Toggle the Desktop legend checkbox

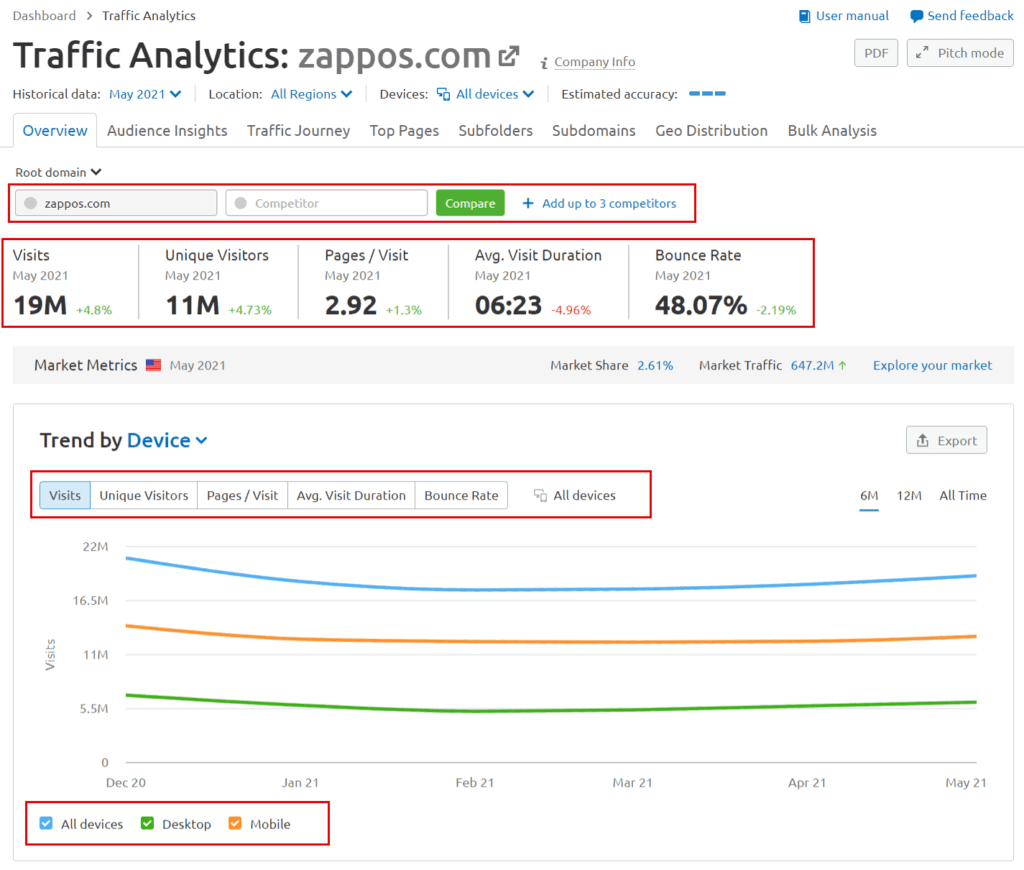click(x=147, y=823)
